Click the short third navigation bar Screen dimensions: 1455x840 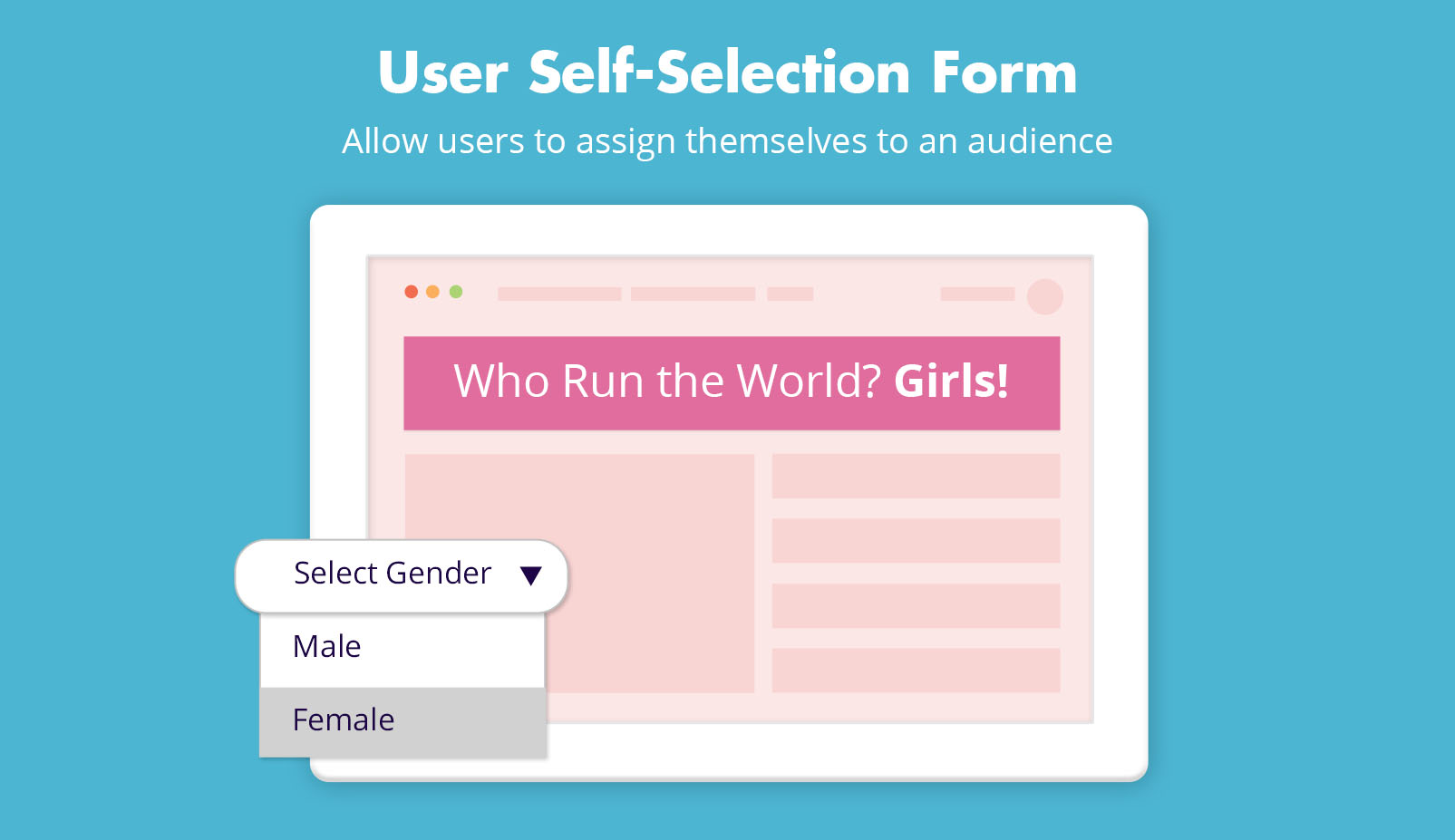[790, 294]
